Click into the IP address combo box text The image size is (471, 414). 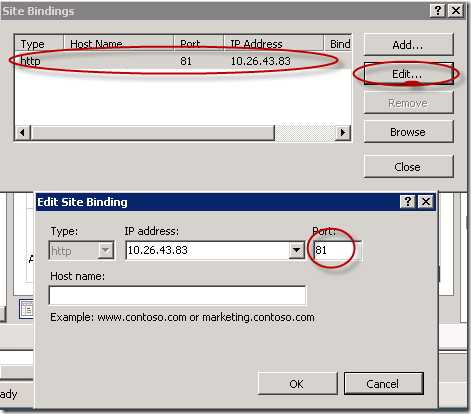pyautogui.click(x=208, y=250)
